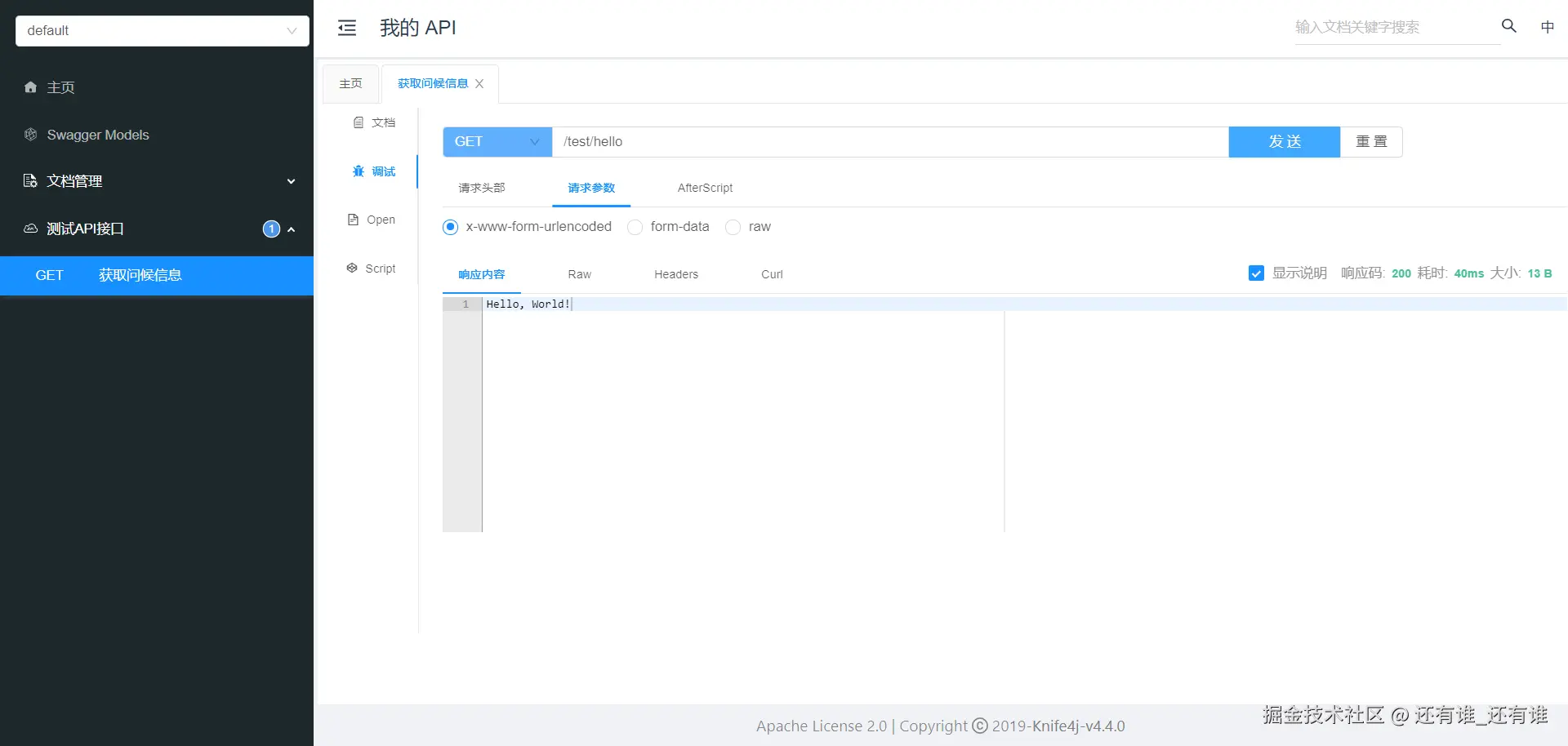Select the raw radio button
The width and height of the screenshot is (1568, 746).
733,227
